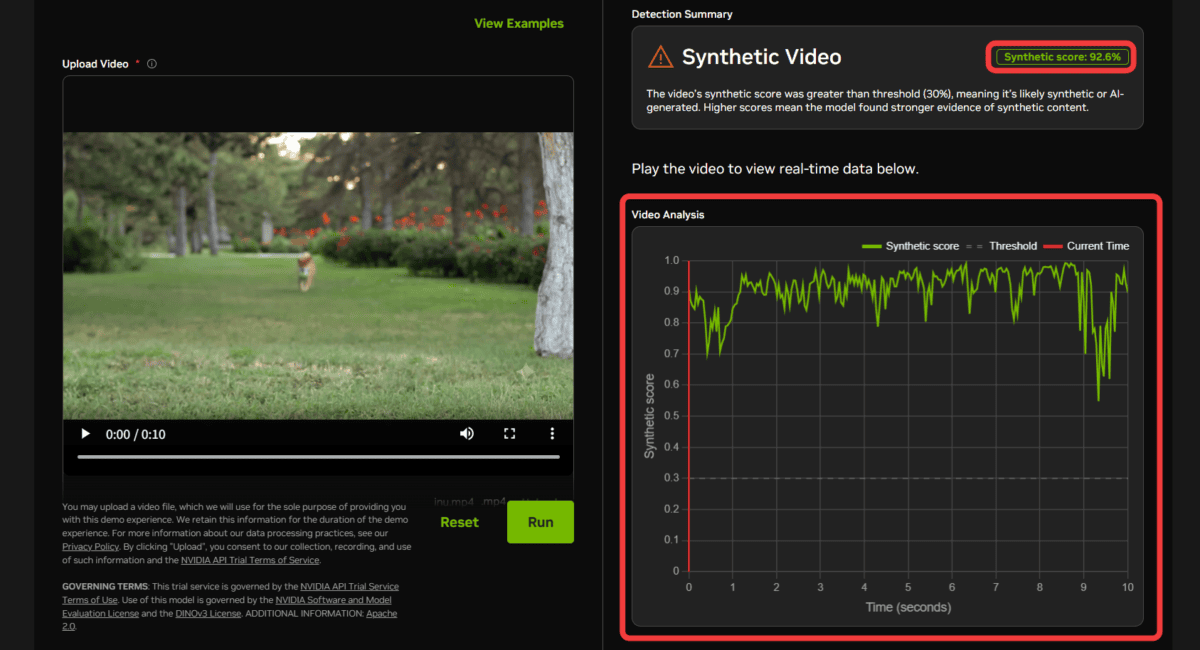The image size is (1200, 650).
Task: Mute the video with the speaker icon
Action: [466, 434]
